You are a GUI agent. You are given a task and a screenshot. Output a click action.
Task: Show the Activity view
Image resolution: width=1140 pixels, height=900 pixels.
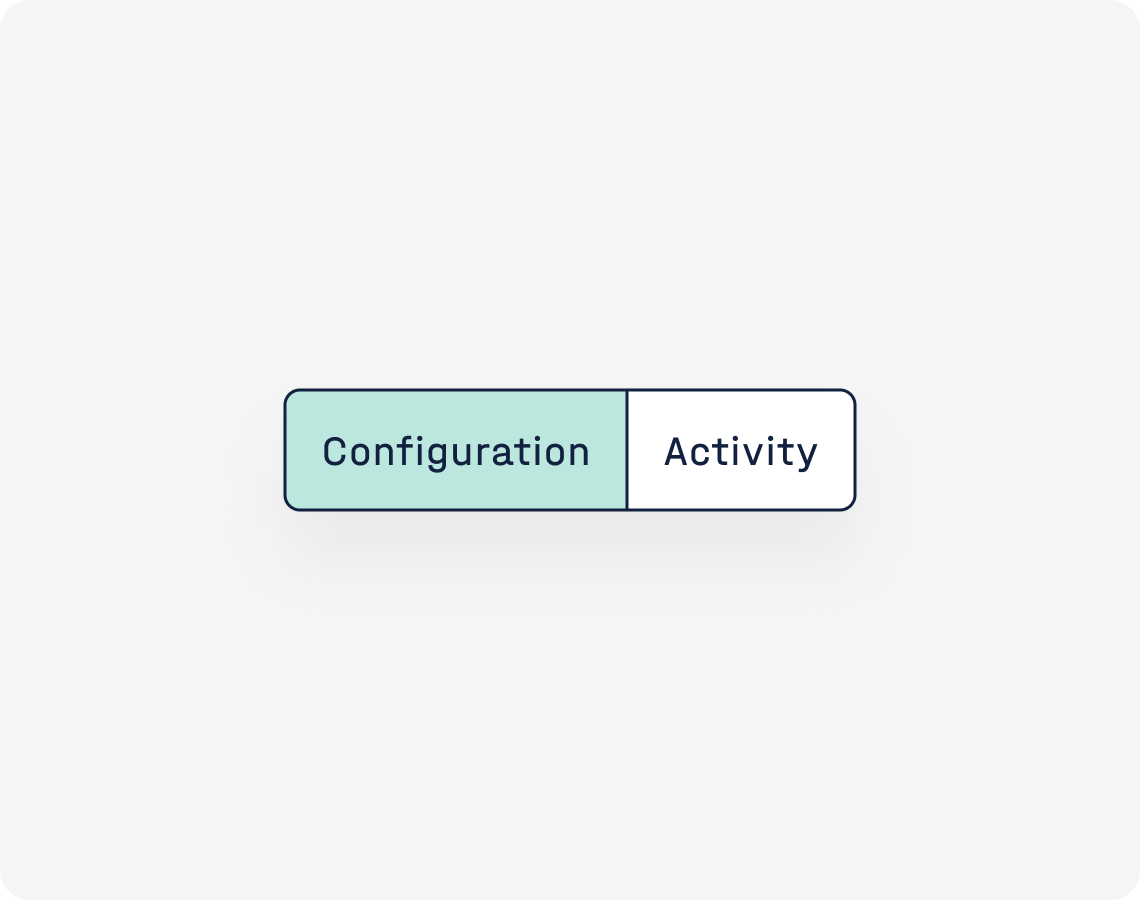(741, 450)
